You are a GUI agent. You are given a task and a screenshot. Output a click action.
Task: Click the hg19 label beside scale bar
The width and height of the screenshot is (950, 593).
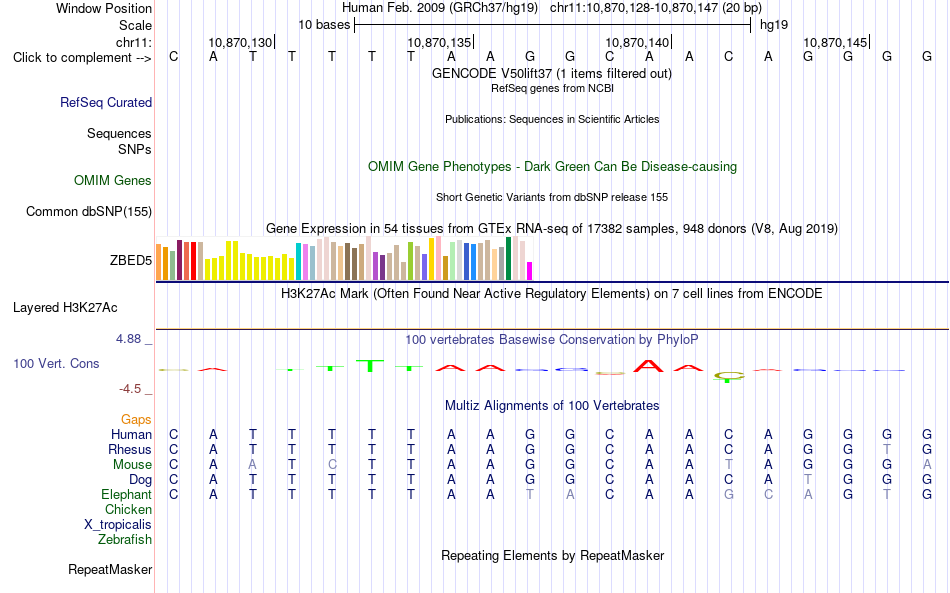pos(774,25)
